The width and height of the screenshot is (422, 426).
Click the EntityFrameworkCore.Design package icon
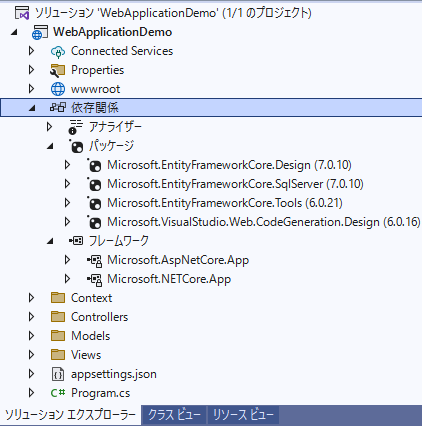pyautogui.click(x=94, y=165)
